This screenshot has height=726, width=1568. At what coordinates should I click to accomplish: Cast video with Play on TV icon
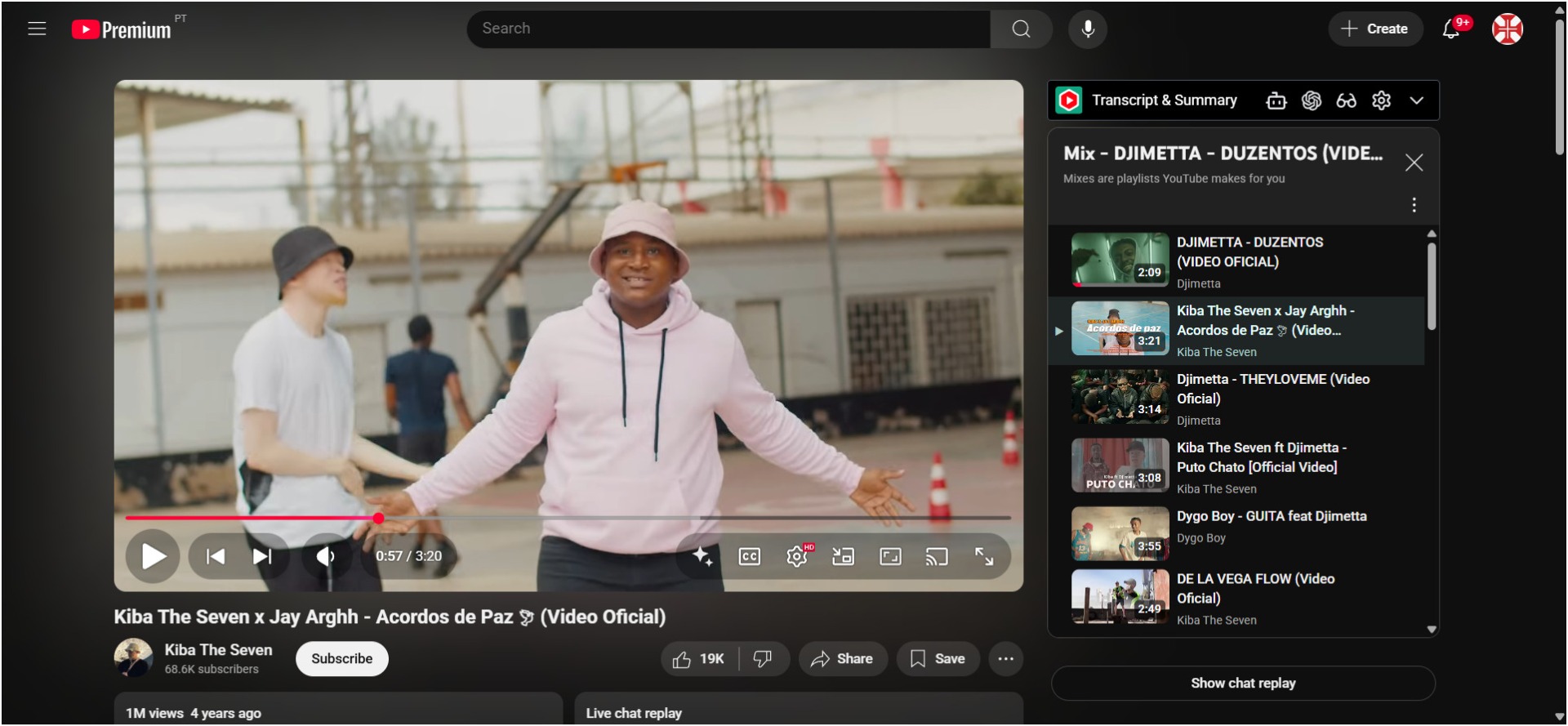(937, 557)
